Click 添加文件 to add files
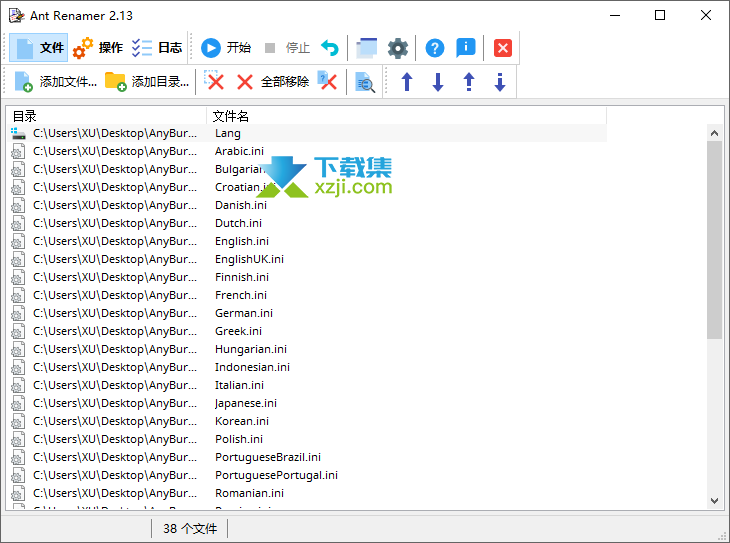This screenshot has width=730, height=543. 55,82
